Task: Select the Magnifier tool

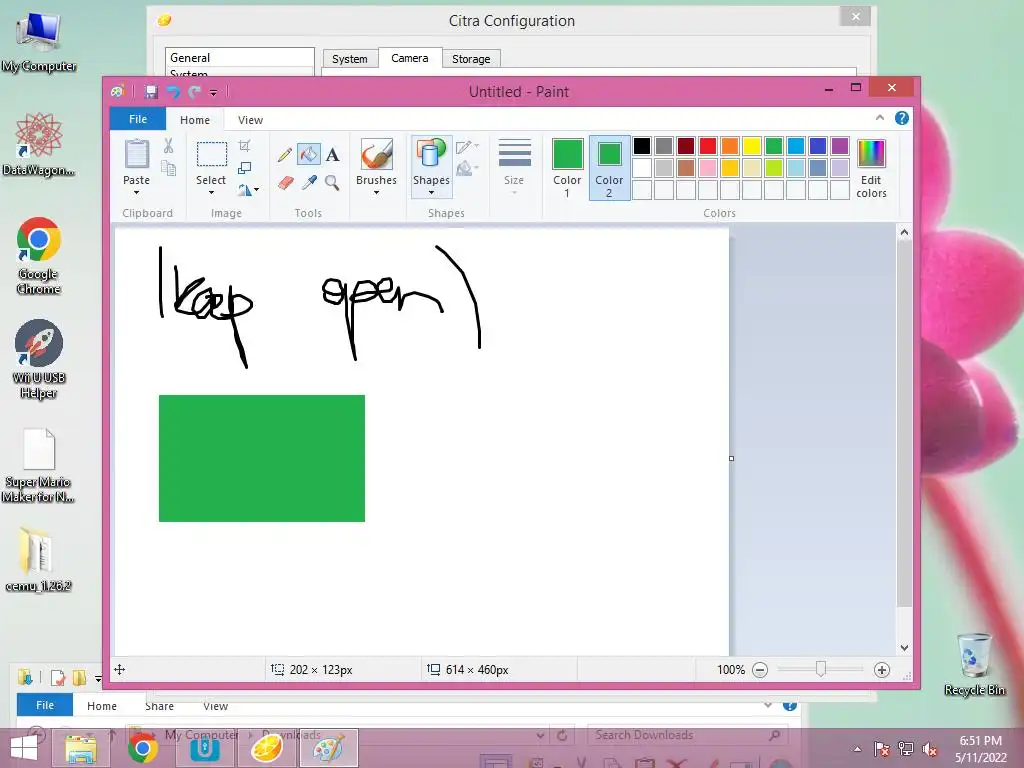Action: pyautogui.click(x=332, y=182)
